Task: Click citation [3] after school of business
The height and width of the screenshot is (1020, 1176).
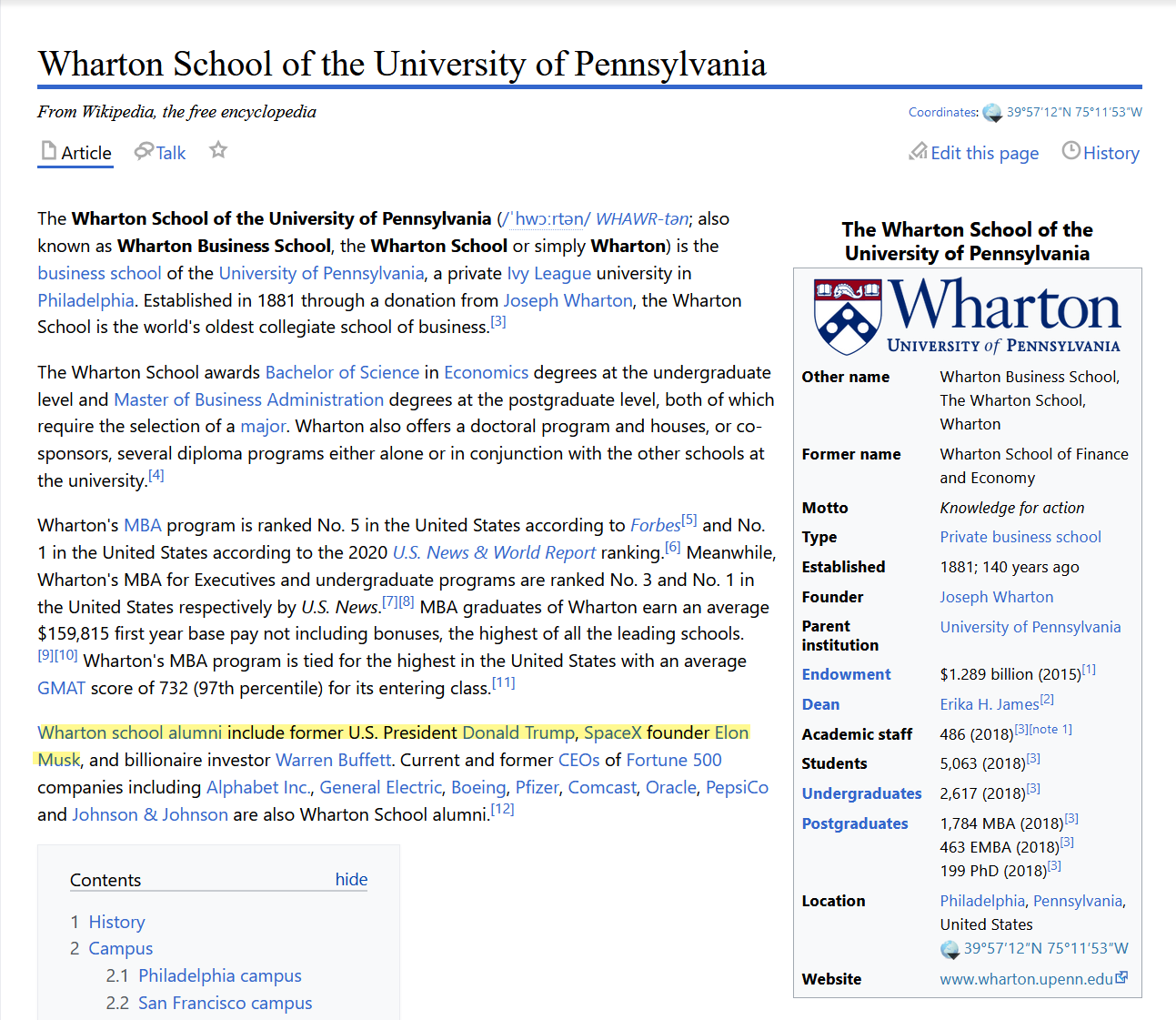Action: tap(498, 321)
